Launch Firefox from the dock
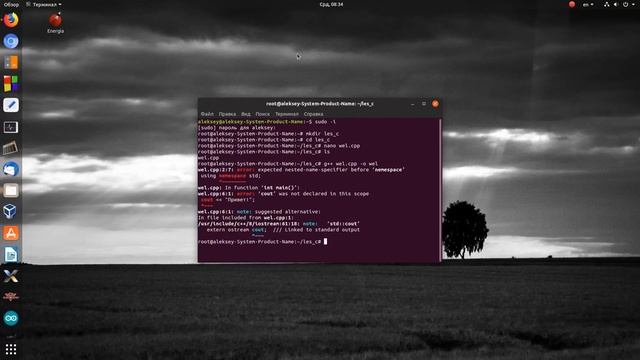 tap(11, 20)
